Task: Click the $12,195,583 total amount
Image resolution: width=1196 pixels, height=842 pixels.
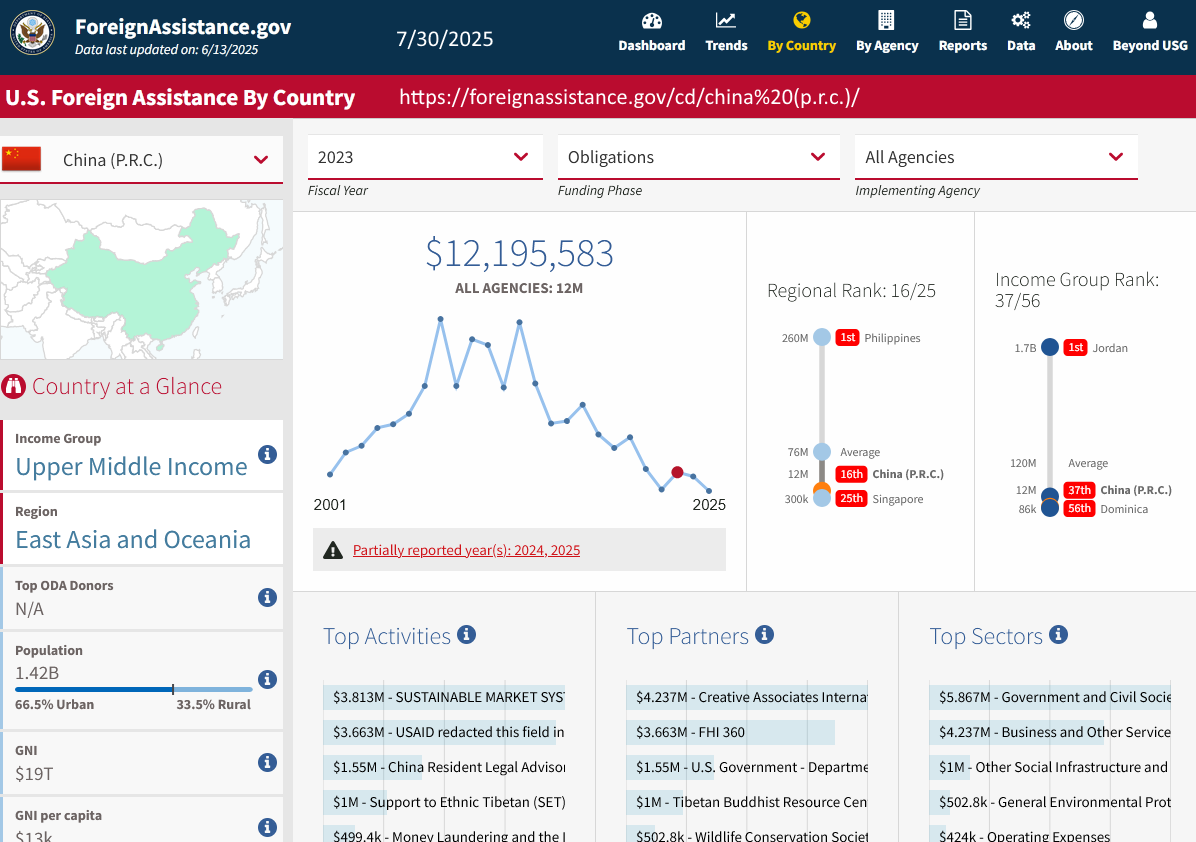Action: point(519,254)
